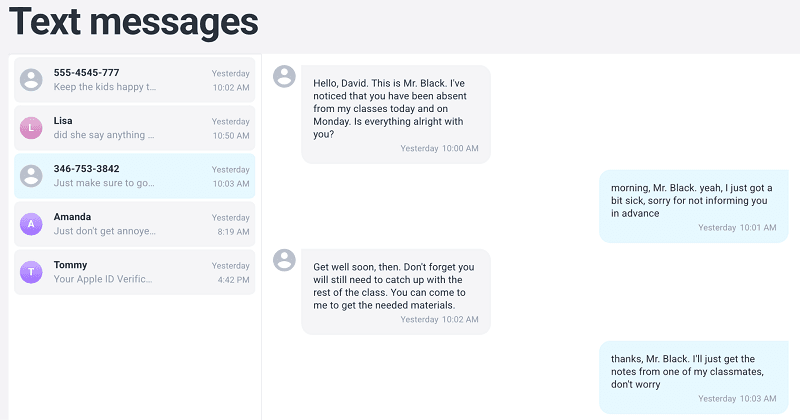Click the 'Hello, David. This is Mr. Black' message
Image resolution: width=800 pixels, height=420 pixels.
396,114
